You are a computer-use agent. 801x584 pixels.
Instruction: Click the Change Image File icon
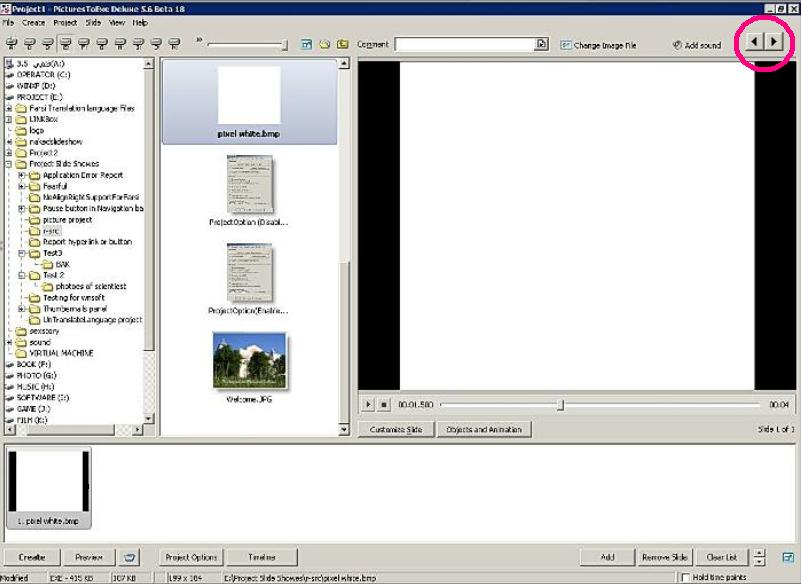(x=565, y=45)
